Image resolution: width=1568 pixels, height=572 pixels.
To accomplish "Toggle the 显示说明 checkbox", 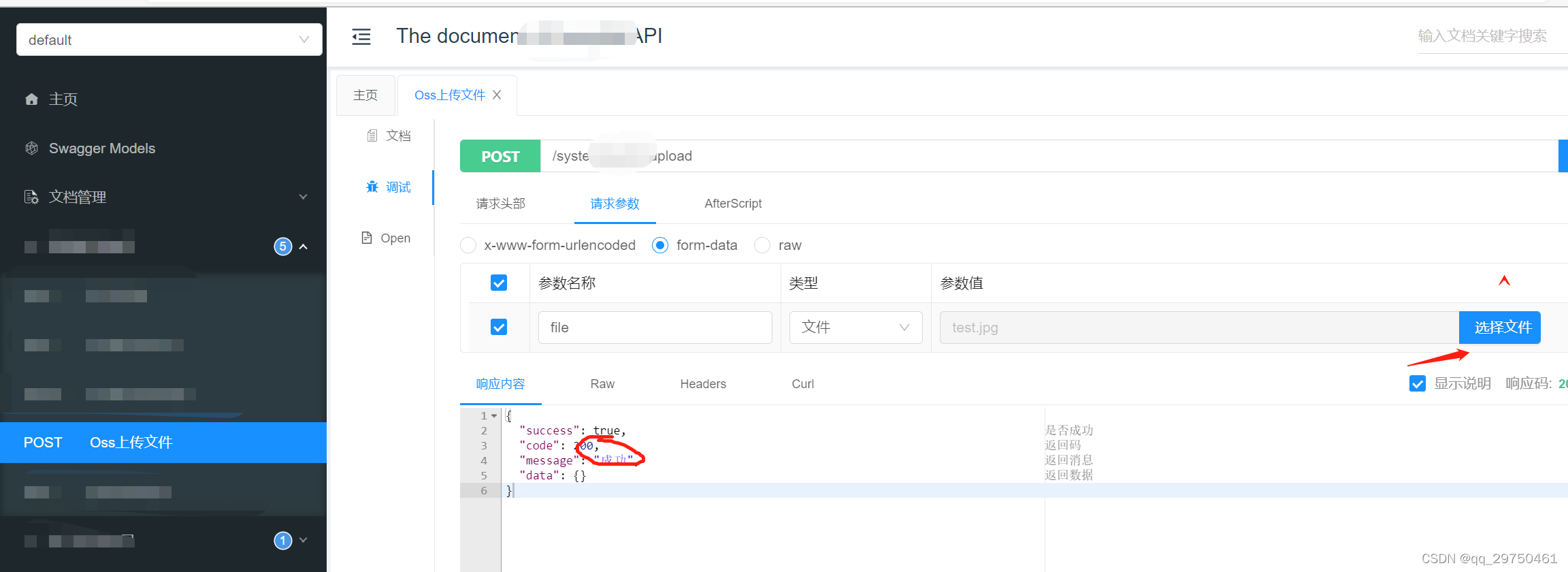I will click(1418, 383).
